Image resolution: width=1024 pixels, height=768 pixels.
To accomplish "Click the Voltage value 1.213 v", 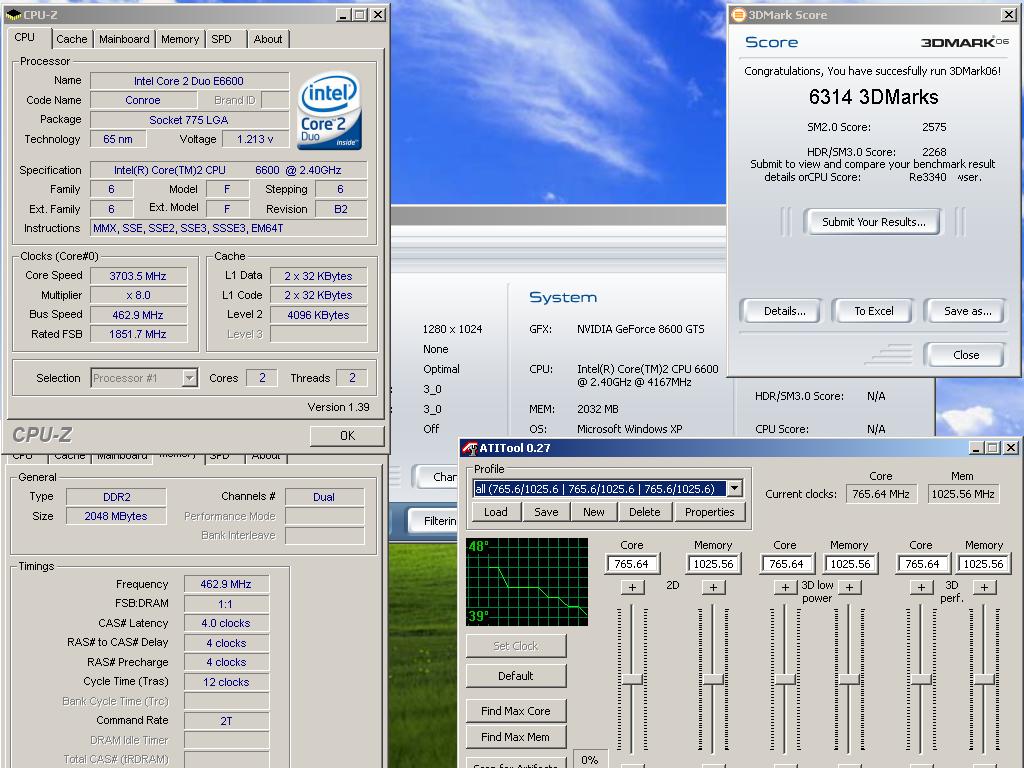I will tap(255, 139).
